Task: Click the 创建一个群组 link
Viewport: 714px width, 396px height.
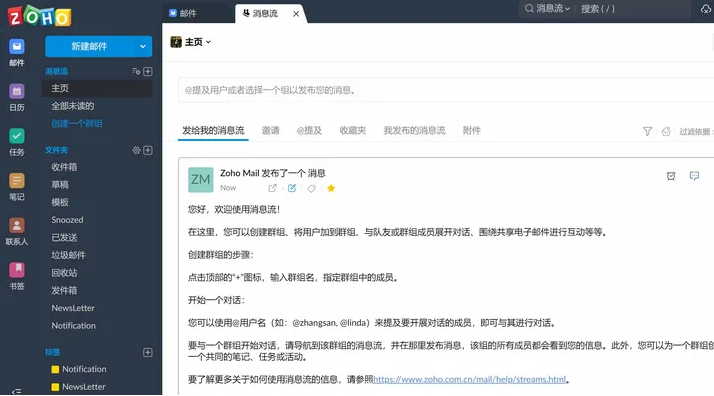Action: point(76,124)
